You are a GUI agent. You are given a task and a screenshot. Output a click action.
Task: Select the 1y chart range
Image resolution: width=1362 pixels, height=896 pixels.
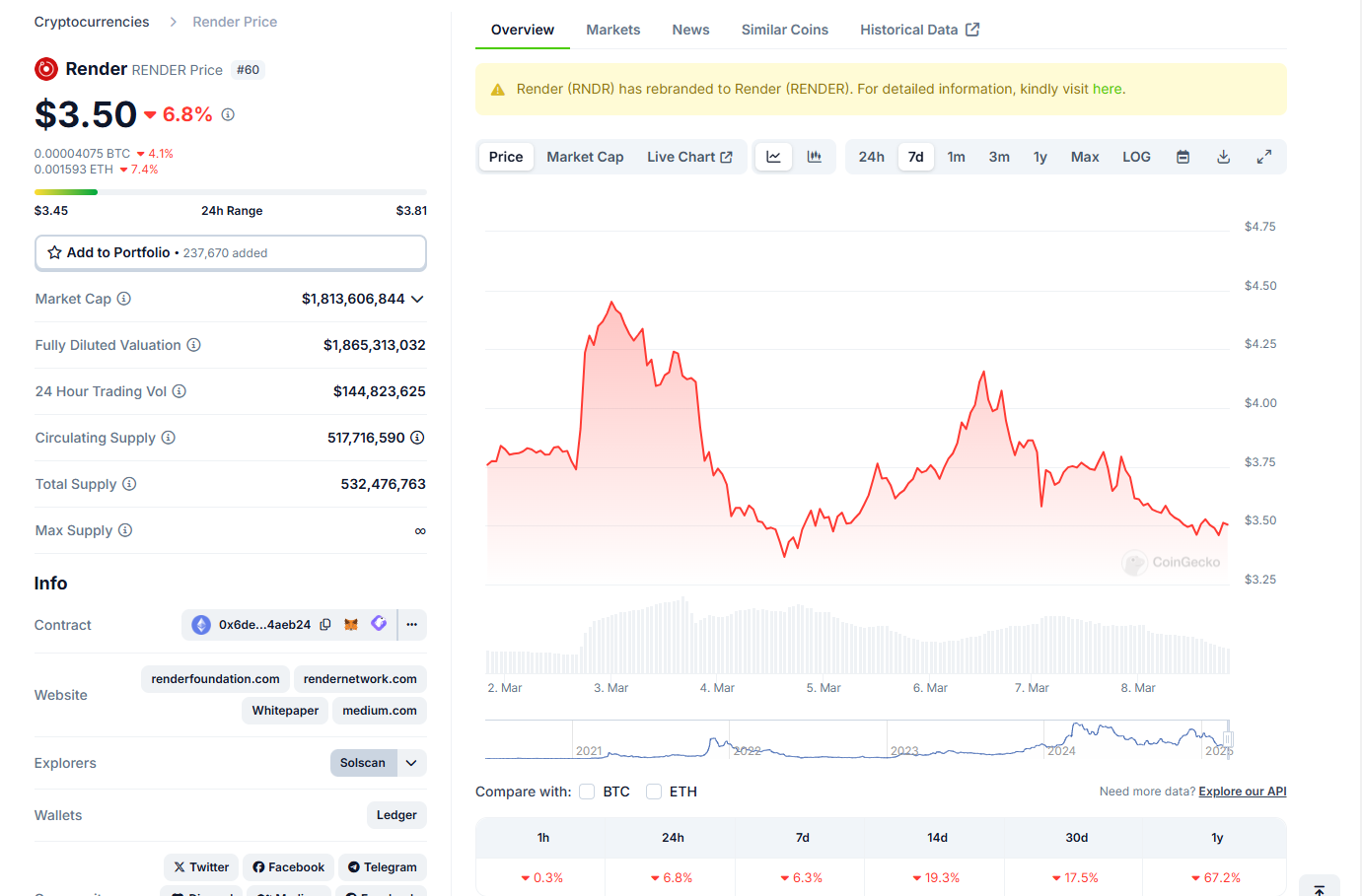(1040, 157)
